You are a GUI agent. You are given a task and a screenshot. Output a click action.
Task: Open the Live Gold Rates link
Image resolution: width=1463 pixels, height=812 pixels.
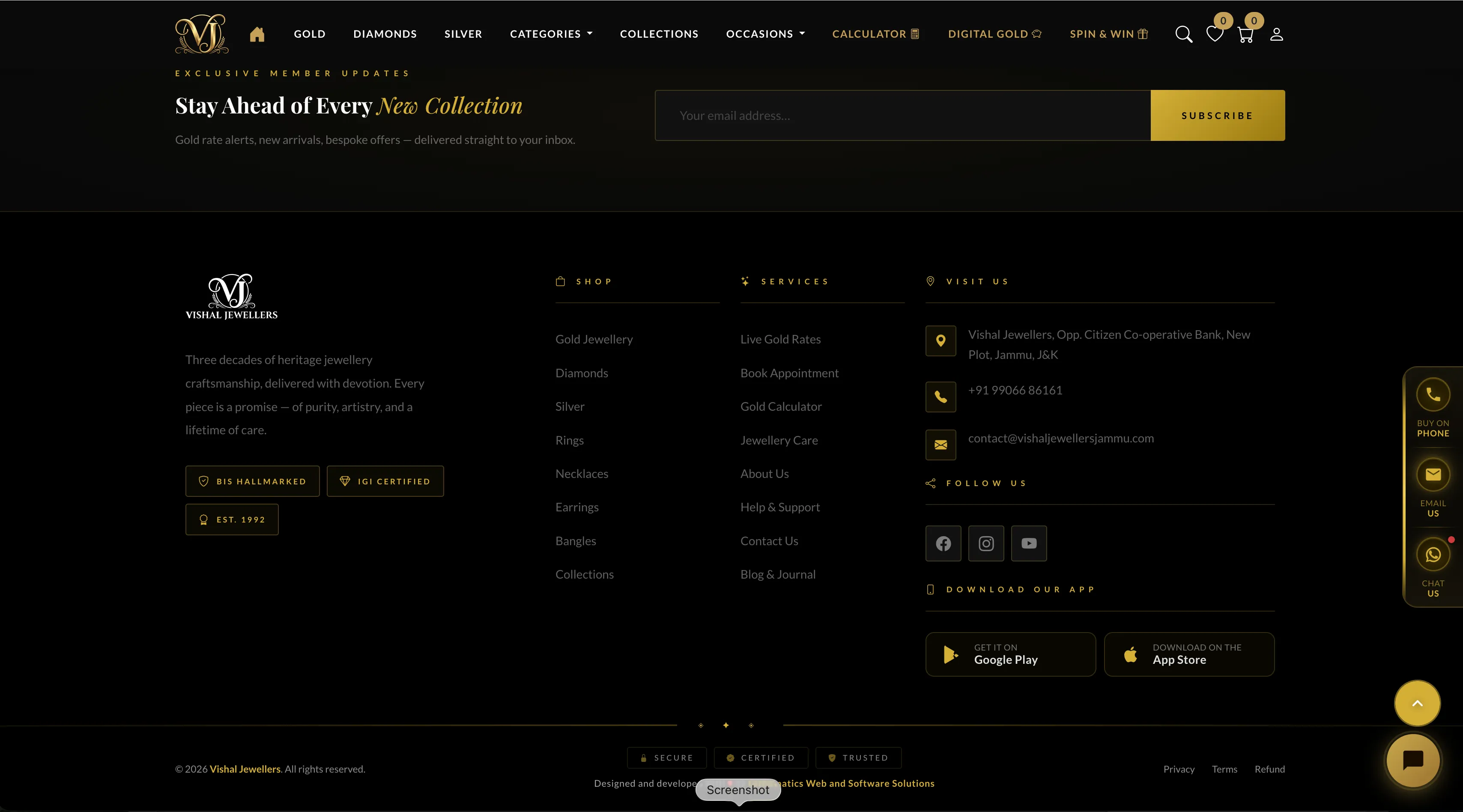point(780,340)
